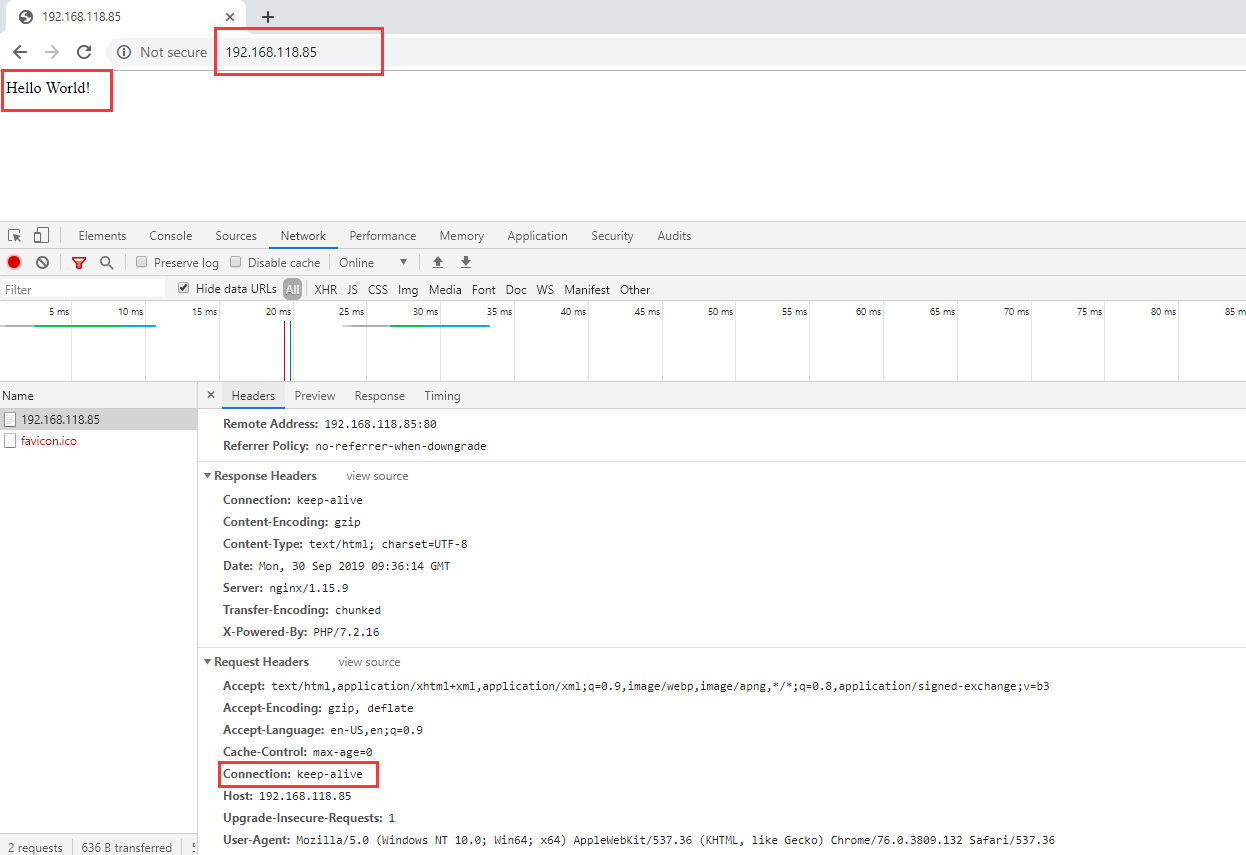Image resolution: width=1246 pixels, height=855 pixels.
Task: Reload the page using browser refresh
Action: (84, 52)
